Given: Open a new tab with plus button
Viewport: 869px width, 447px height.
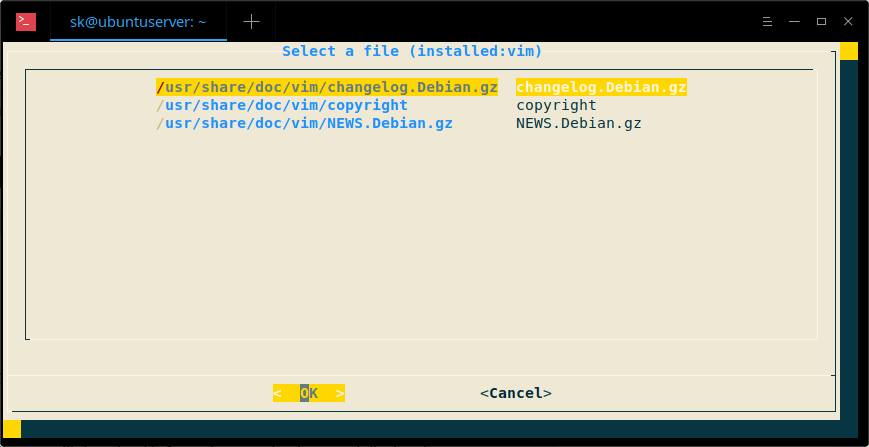Looking at the screenshot, I should pos(251,21).
